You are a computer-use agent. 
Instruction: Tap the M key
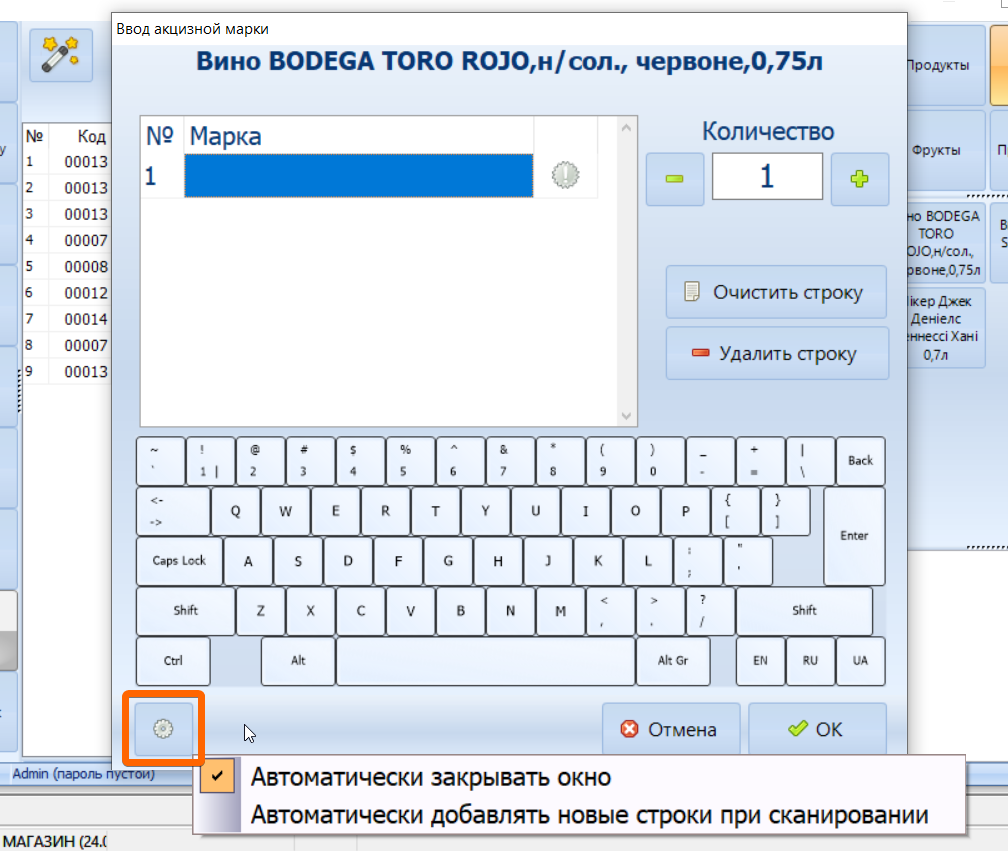560,611
